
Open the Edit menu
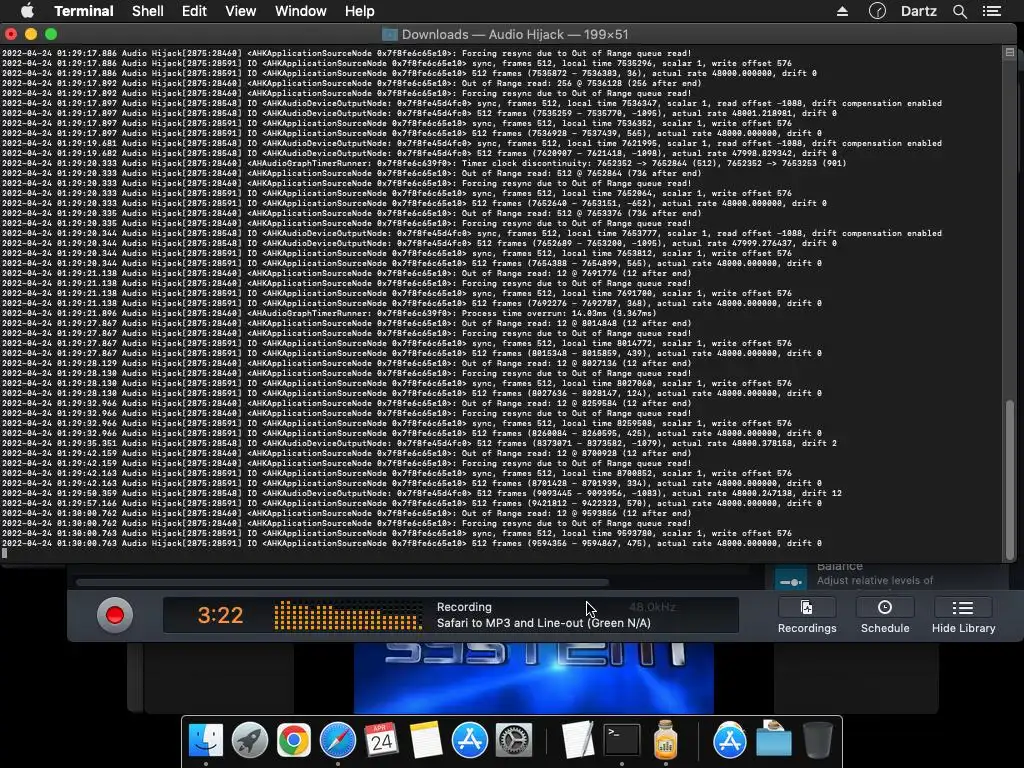pos(194,11)
